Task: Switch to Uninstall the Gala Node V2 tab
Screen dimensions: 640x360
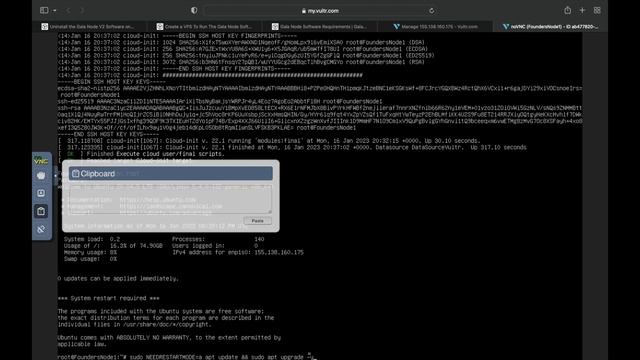Action: [89, 27]
